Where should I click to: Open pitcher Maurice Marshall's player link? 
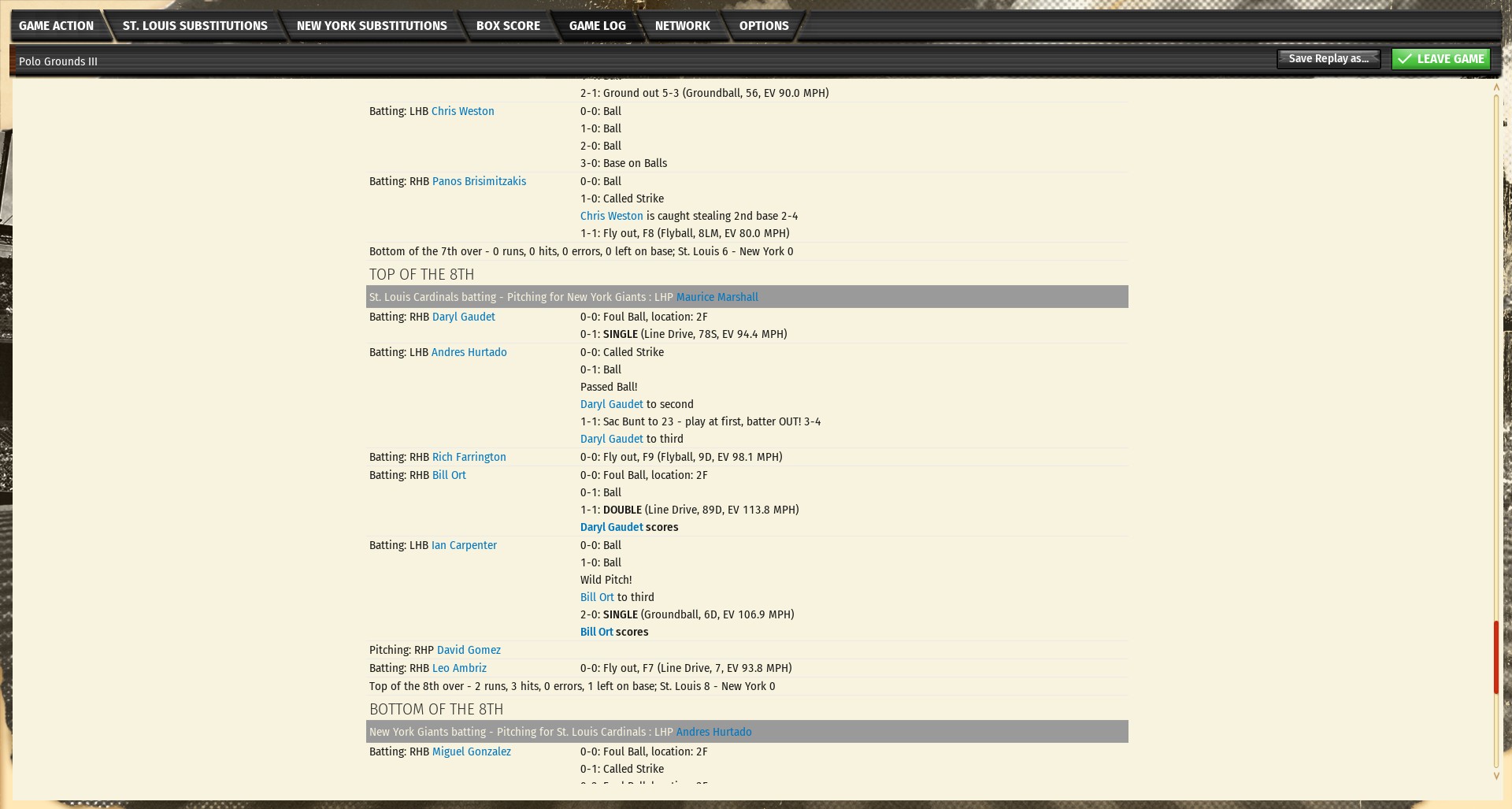tap(717, 298)
